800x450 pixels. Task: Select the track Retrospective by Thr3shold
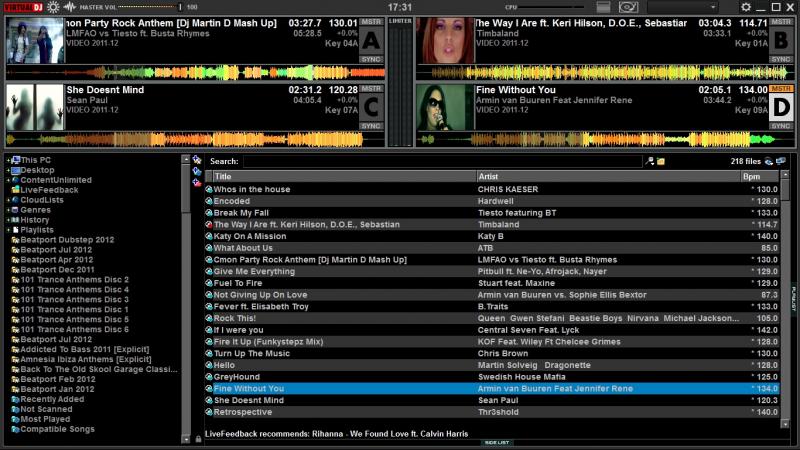492,412
